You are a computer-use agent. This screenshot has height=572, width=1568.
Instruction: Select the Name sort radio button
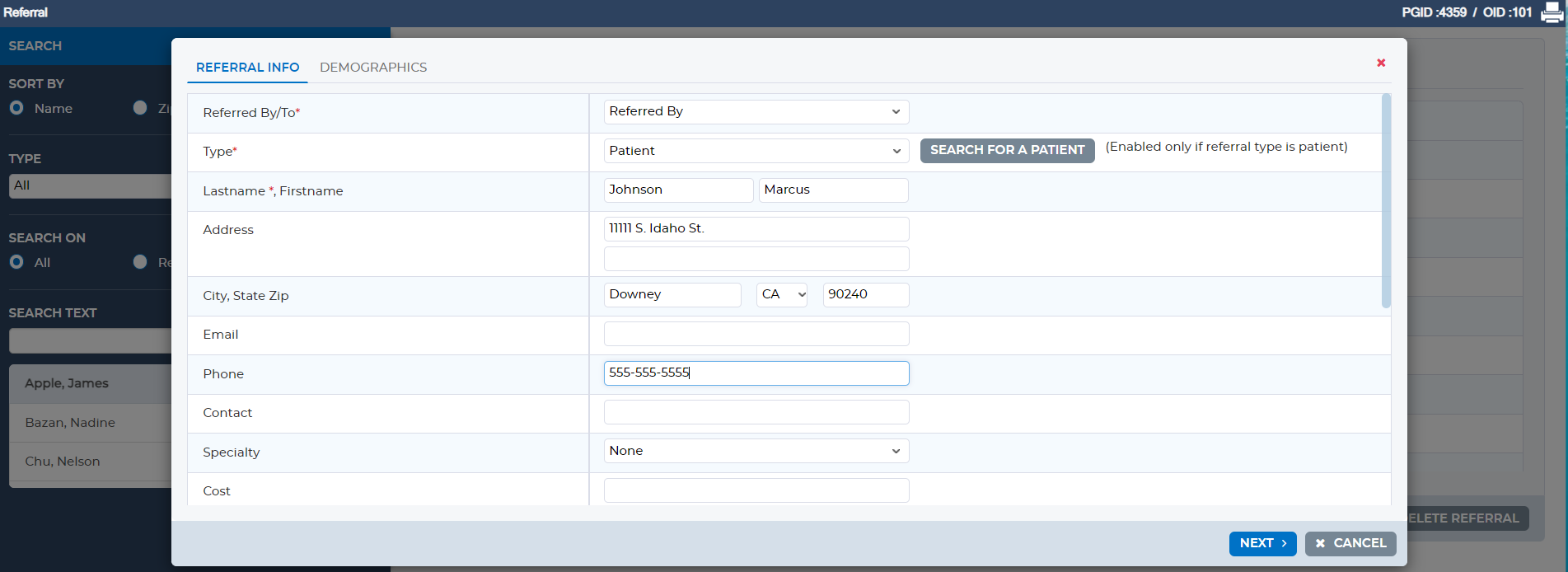(16, 108)
